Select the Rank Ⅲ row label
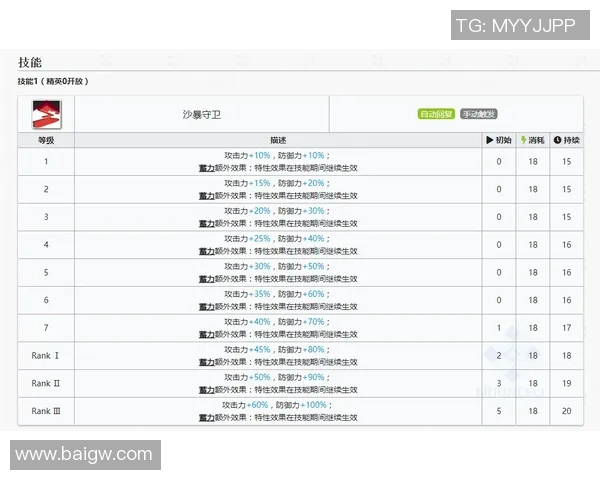600x480 pixels. click(46, 411)
